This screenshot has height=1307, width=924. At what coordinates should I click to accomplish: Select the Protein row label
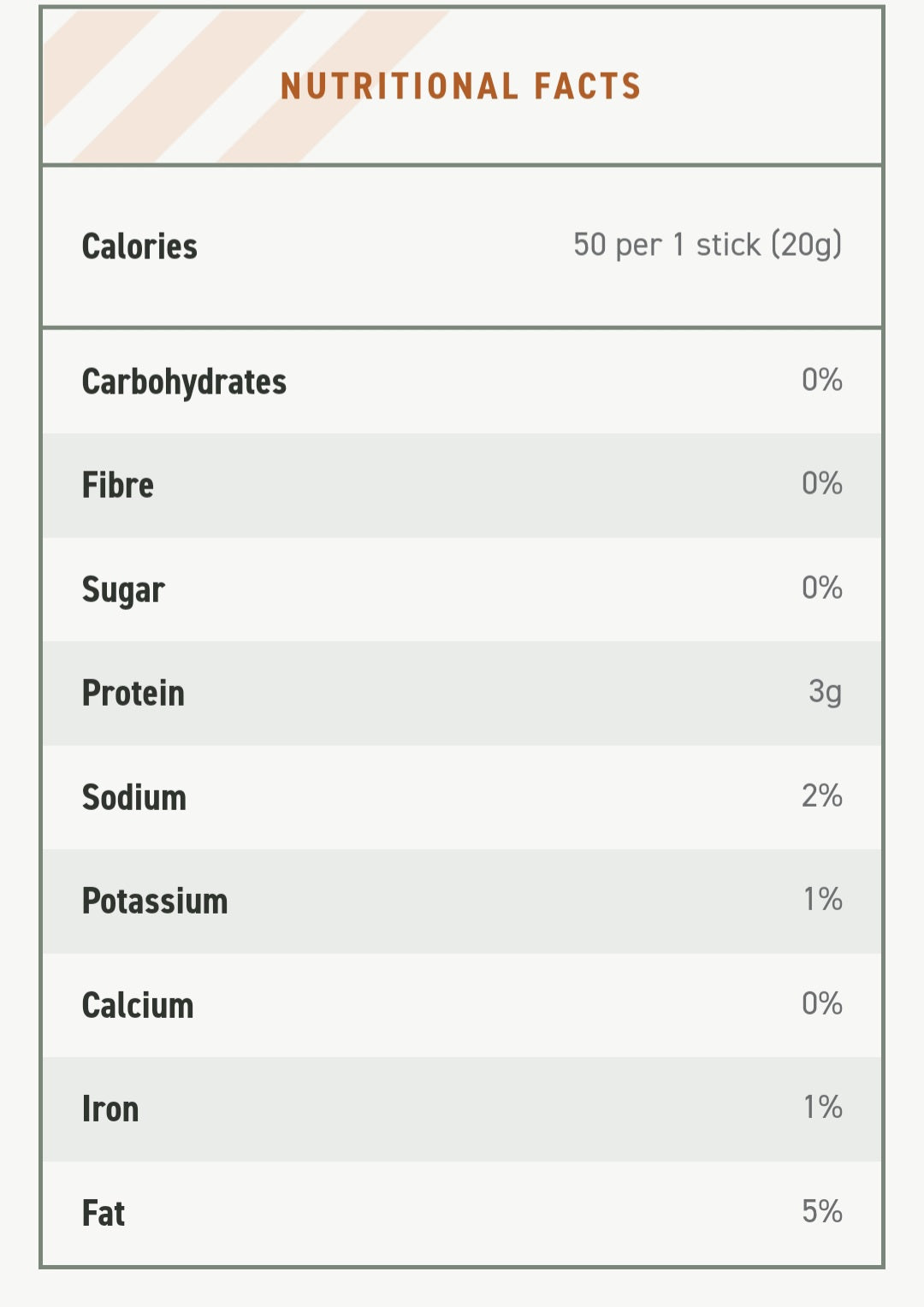133,693
